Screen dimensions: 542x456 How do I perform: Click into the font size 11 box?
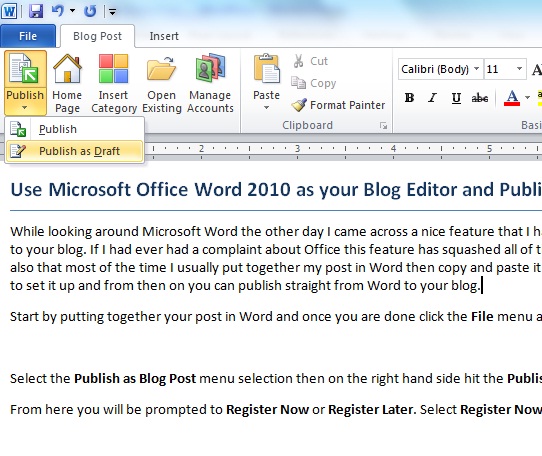click(x=498, y=69)
